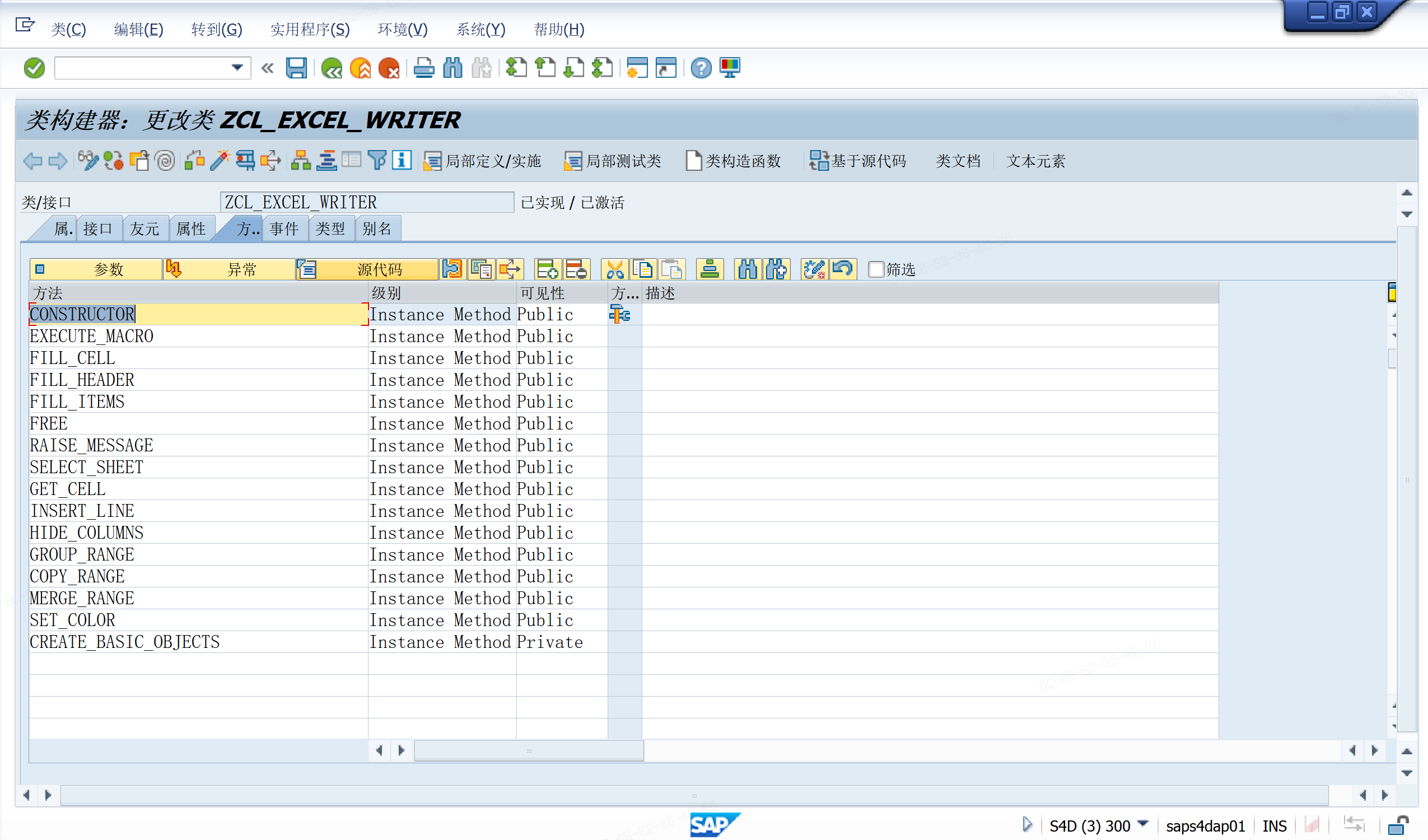Click the blue funnel filter icon
This screenshot has width=1428, height=840.
(377, 161)
